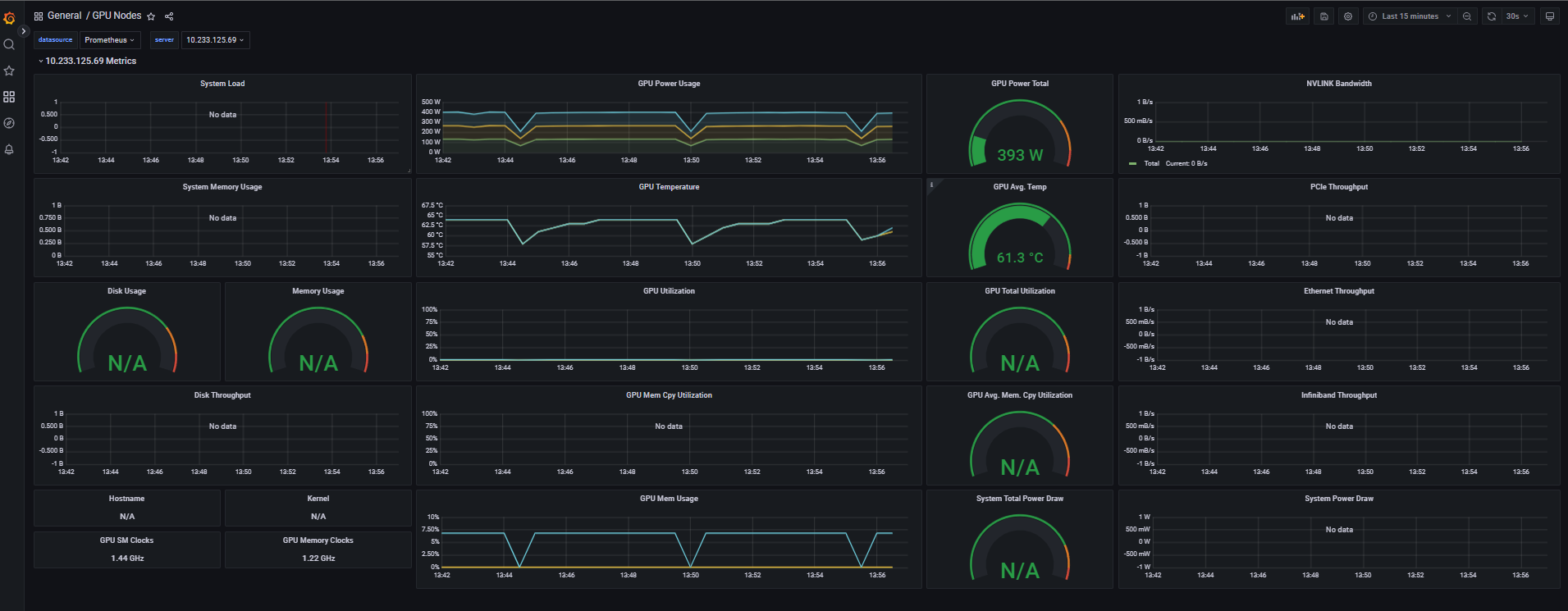Refresh the dashboard now
The width and height of the screenshot is (1568, 611).
point(1492,16)
